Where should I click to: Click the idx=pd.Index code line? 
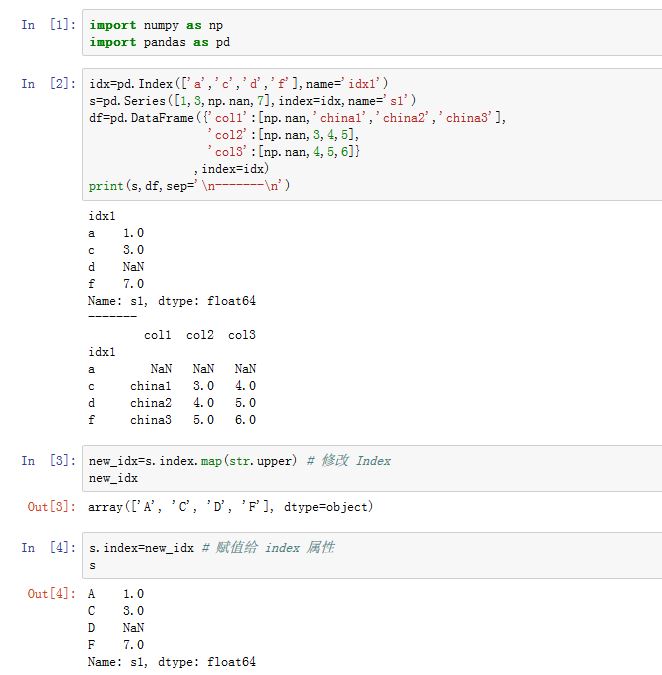[x=238, y=83]
